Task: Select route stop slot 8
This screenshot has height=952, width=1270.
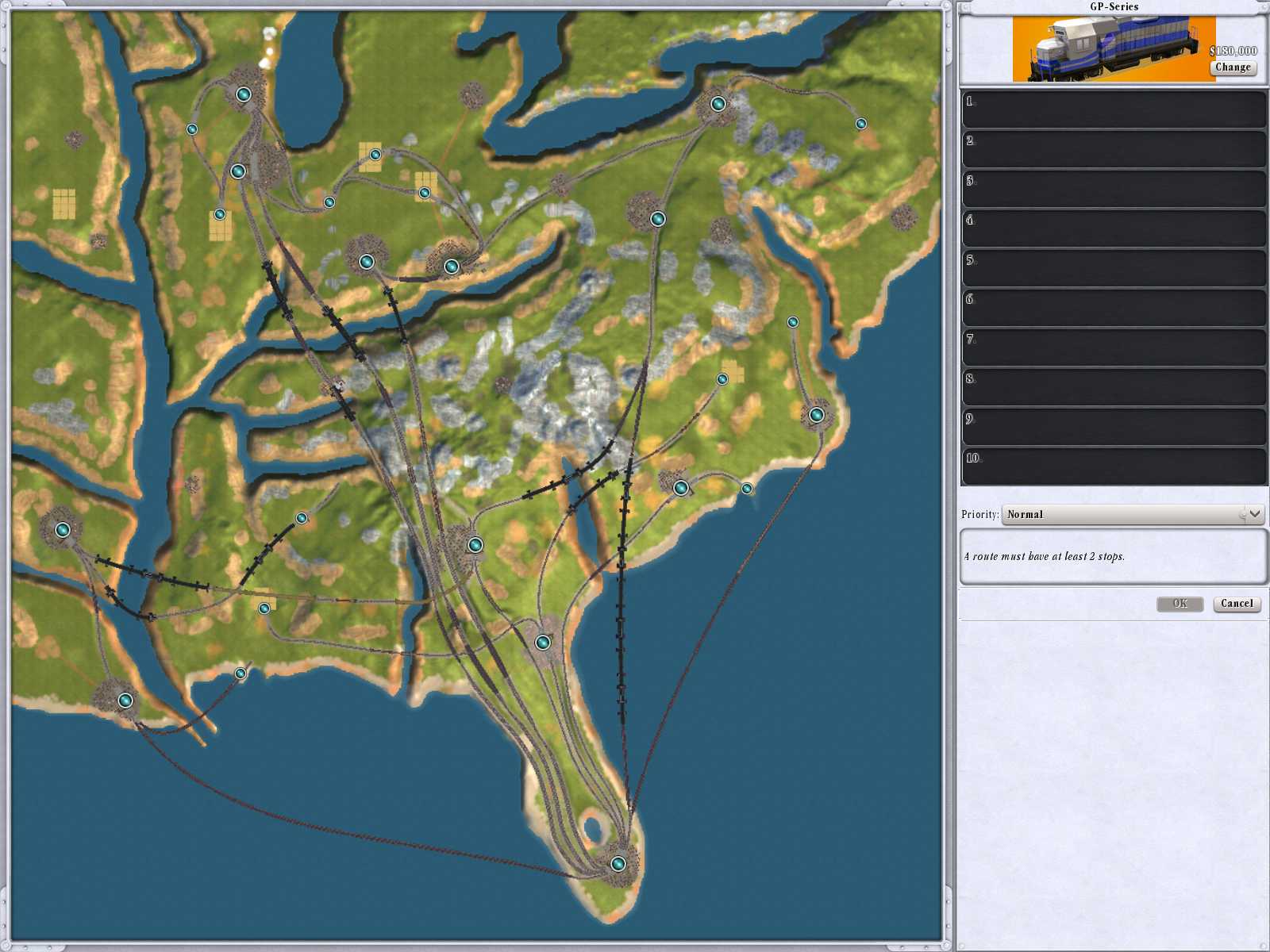Action: (1114, 387)
